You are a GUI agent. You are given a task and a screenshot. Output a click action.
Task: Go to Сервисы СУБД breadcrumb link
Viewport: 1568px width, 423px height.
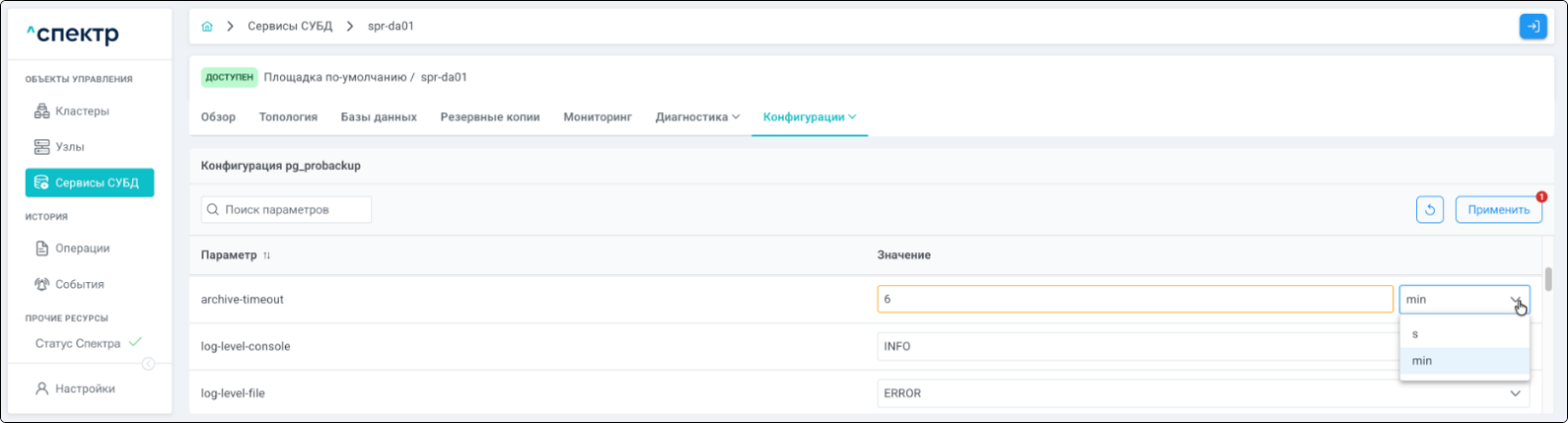click(290, 27)
